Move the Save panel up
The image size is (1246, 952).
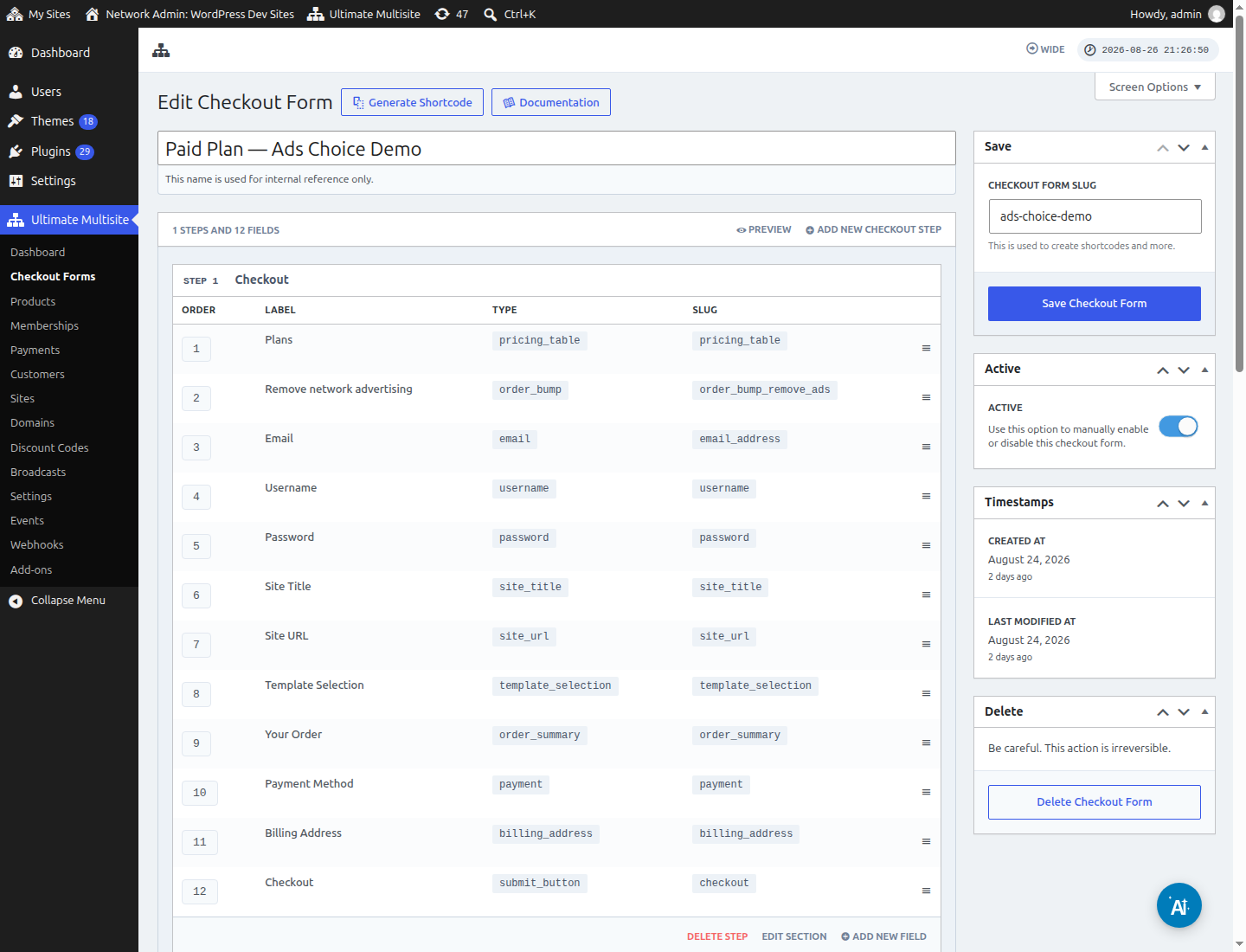1163,148
